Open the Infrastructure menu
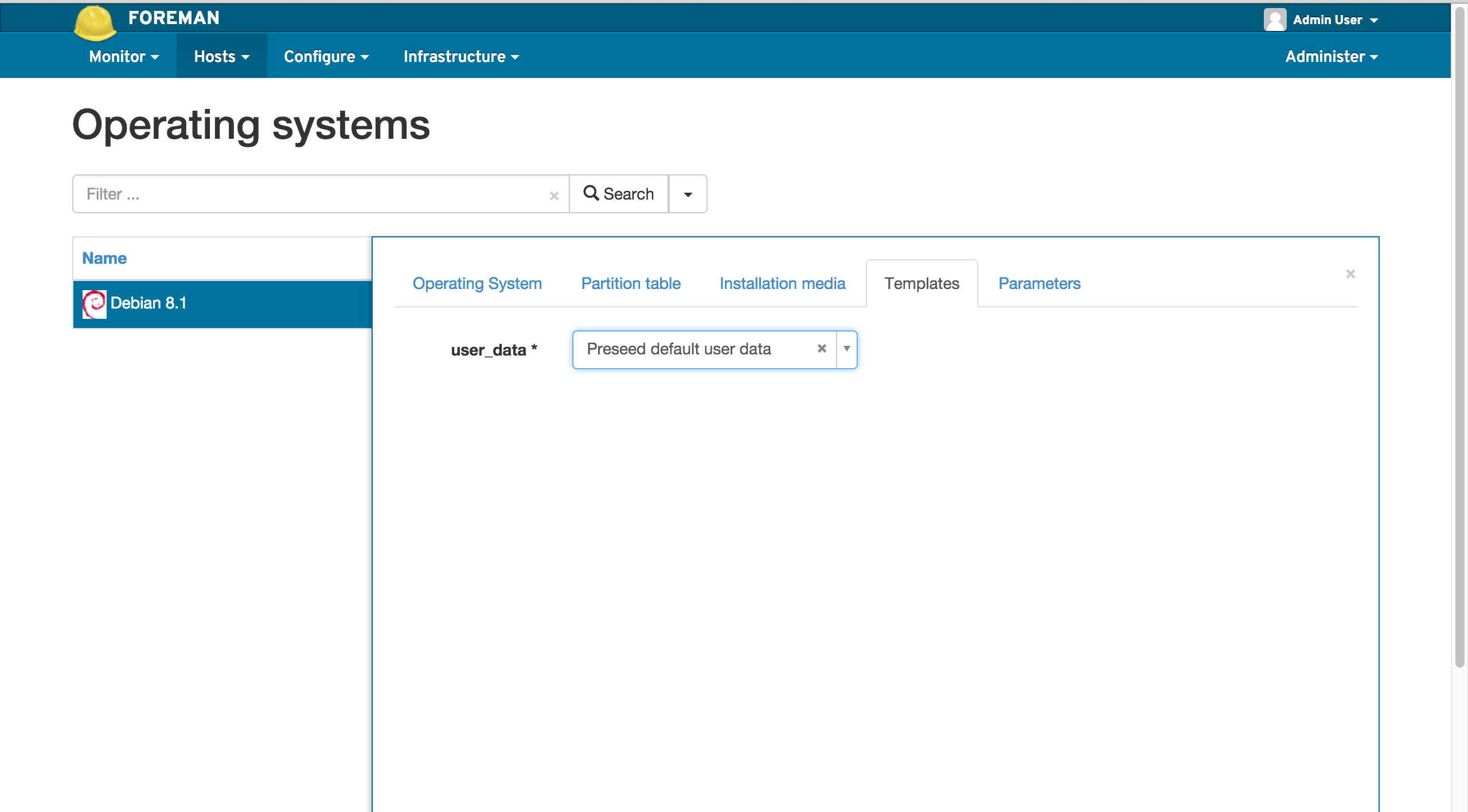Image resolution: width=1468 pixels, height=812 pixels. pyautogui.click(x=461, y=56)
